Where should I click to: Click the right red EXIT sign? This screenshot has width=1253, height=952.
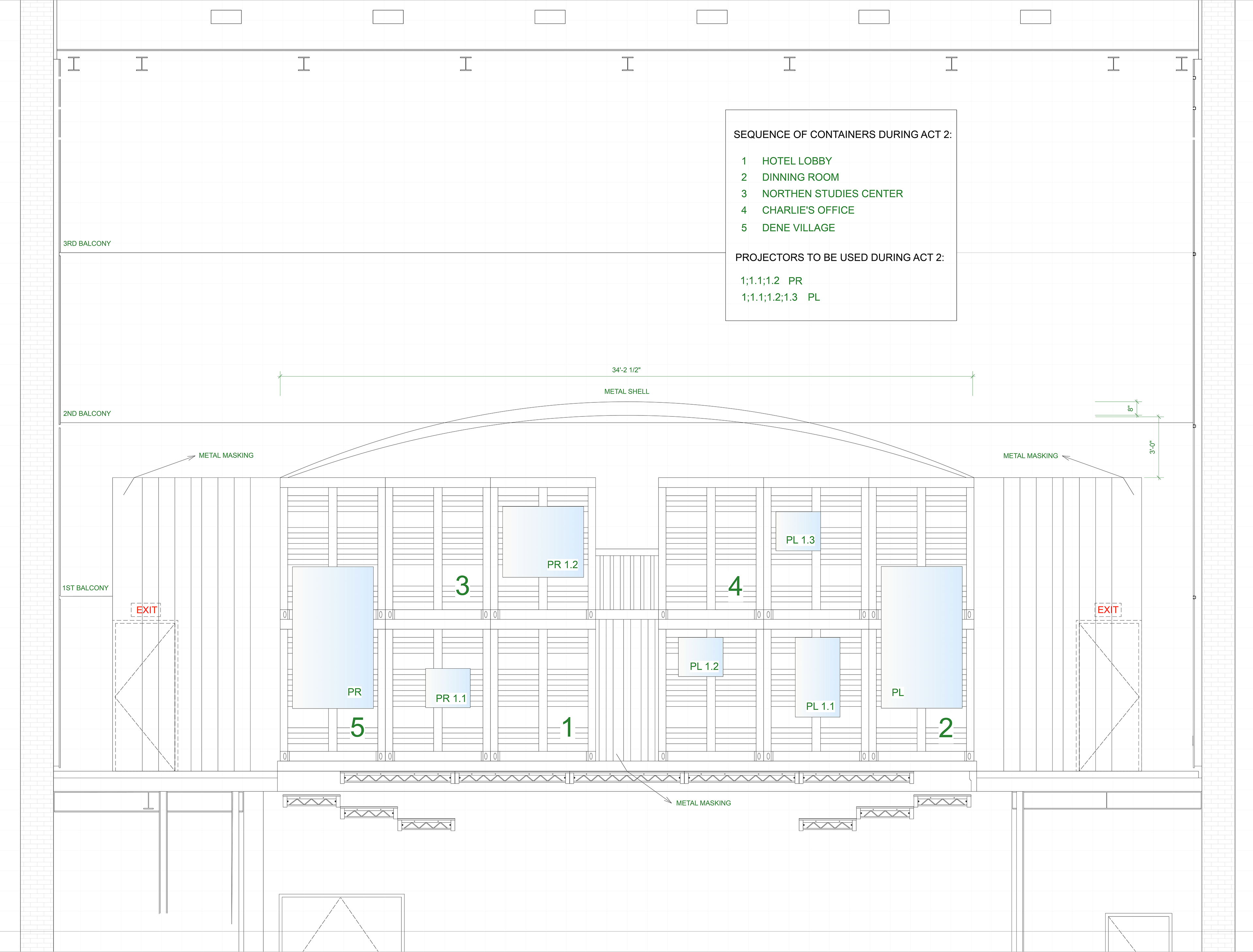pos(1108,610)
